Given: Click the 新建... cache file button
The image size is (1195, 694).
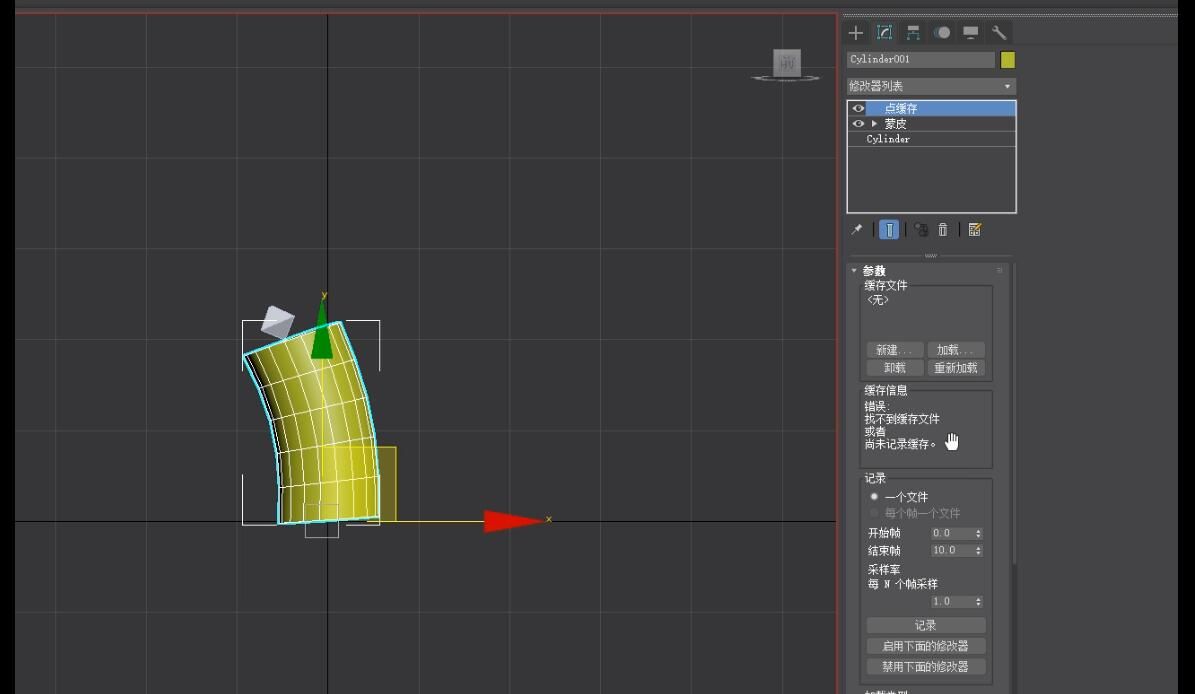Looking at the screenshot, I should [895, 350].
